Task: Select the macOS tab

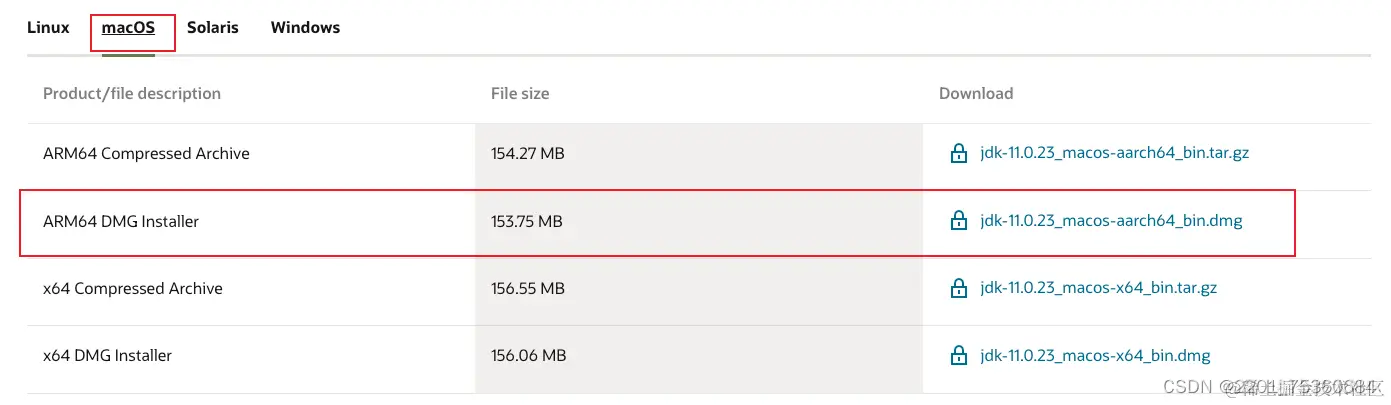Action: [x=128, y=28]
